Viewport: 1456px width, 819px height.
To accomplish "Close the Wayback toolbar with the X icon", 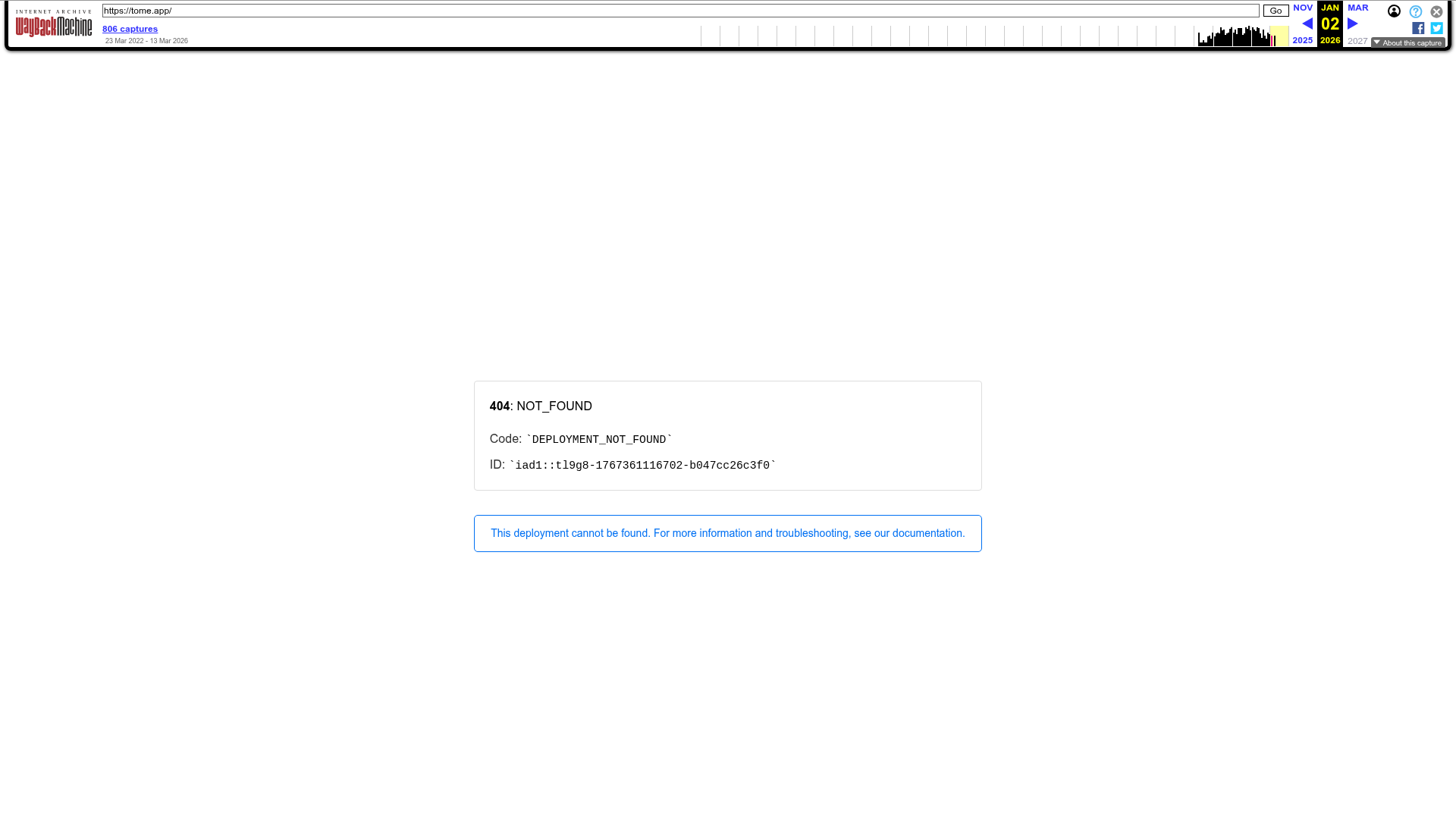I will click(1436, 11).
